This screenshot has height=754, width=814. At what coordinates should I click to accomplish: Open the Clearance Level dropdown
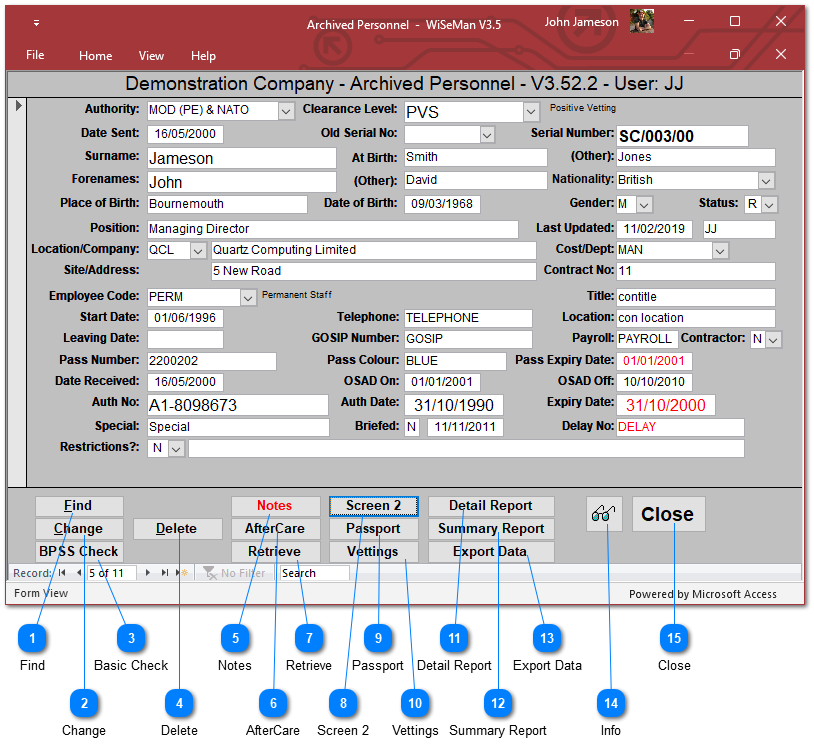tap(531, 111)
